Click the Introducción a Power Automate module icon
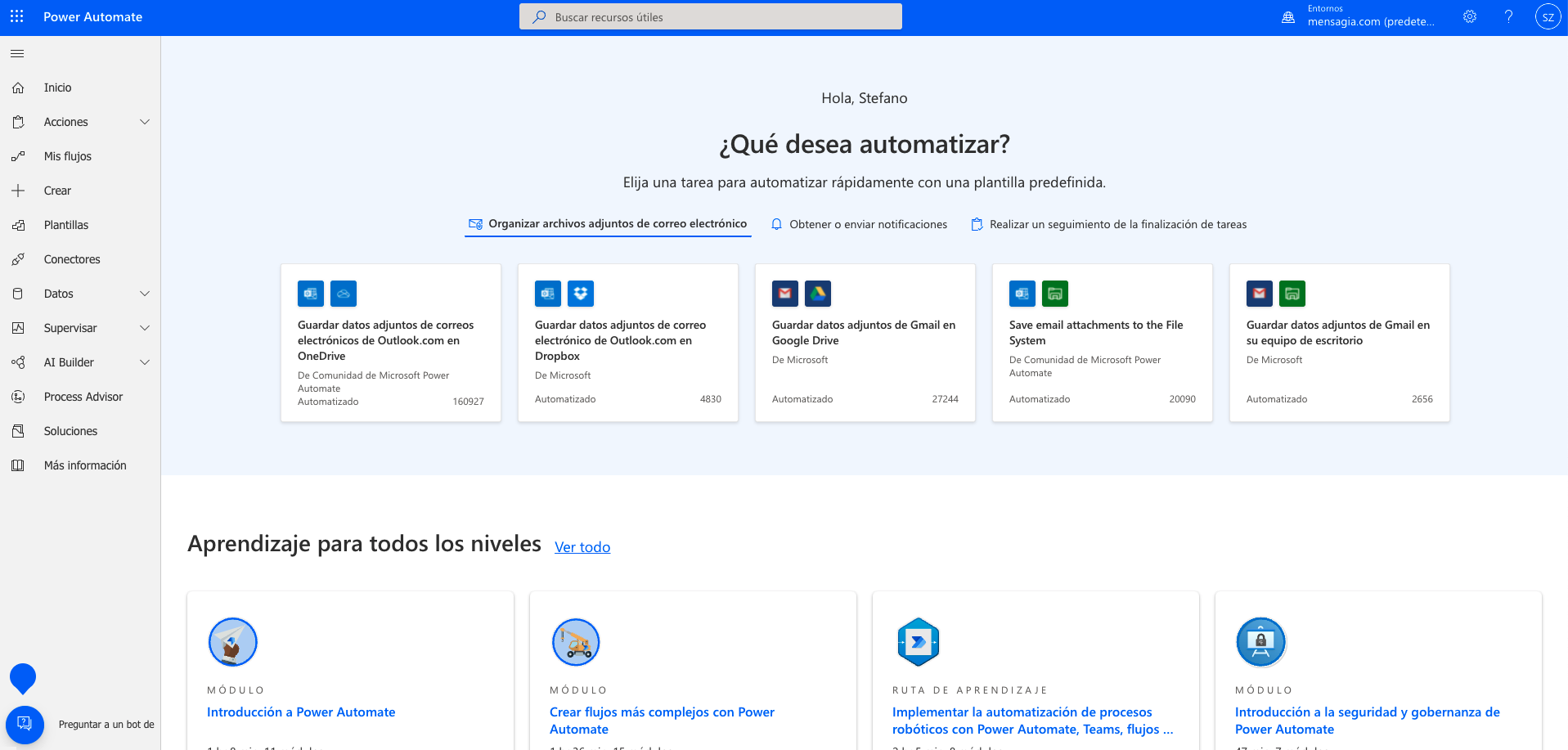Image resolution: width=1568 pixels, height=750 pixels. (x=233, y=642)
